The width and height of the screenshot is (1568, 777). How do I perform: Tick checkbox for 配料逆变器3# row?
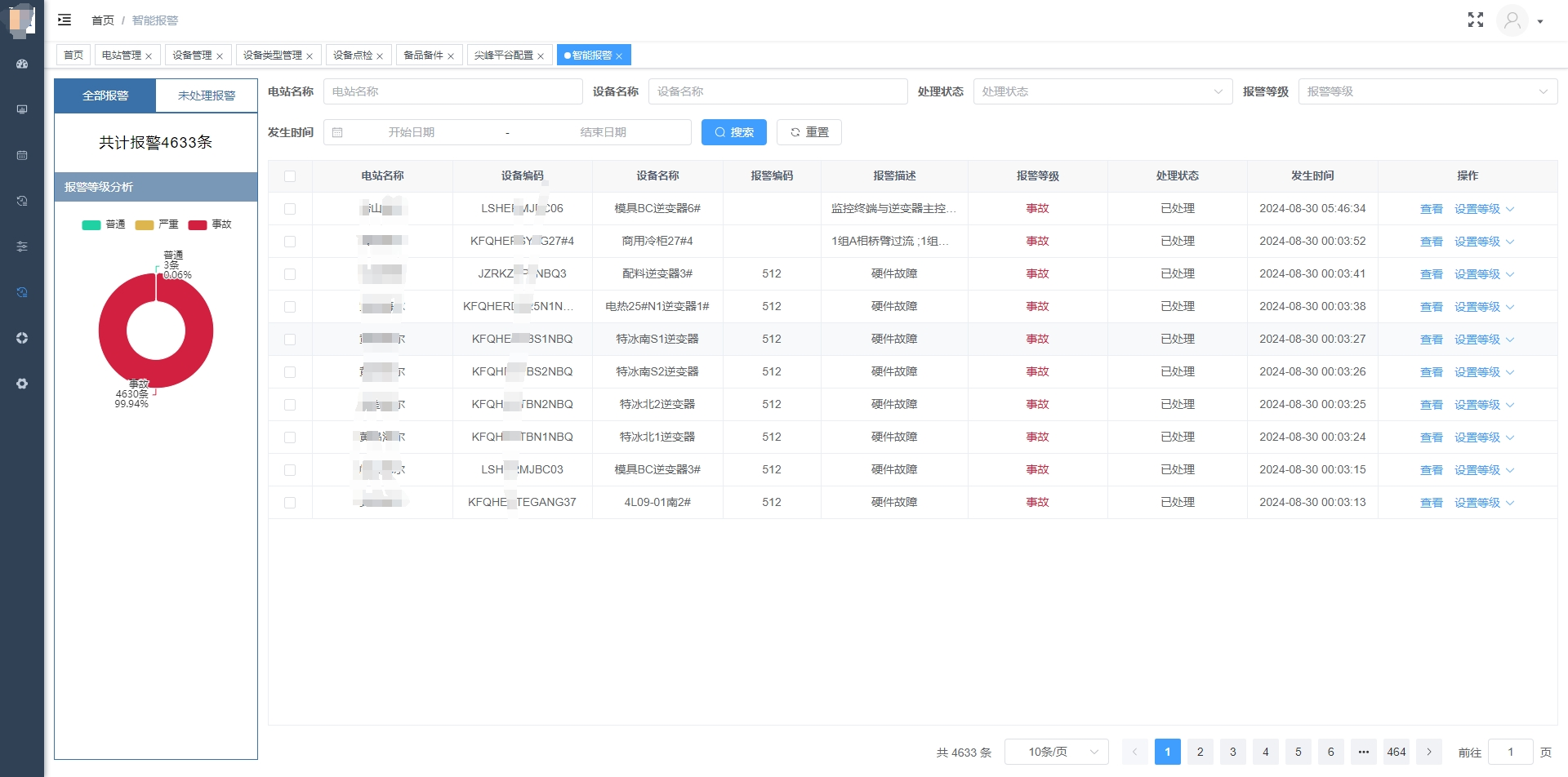290,274
